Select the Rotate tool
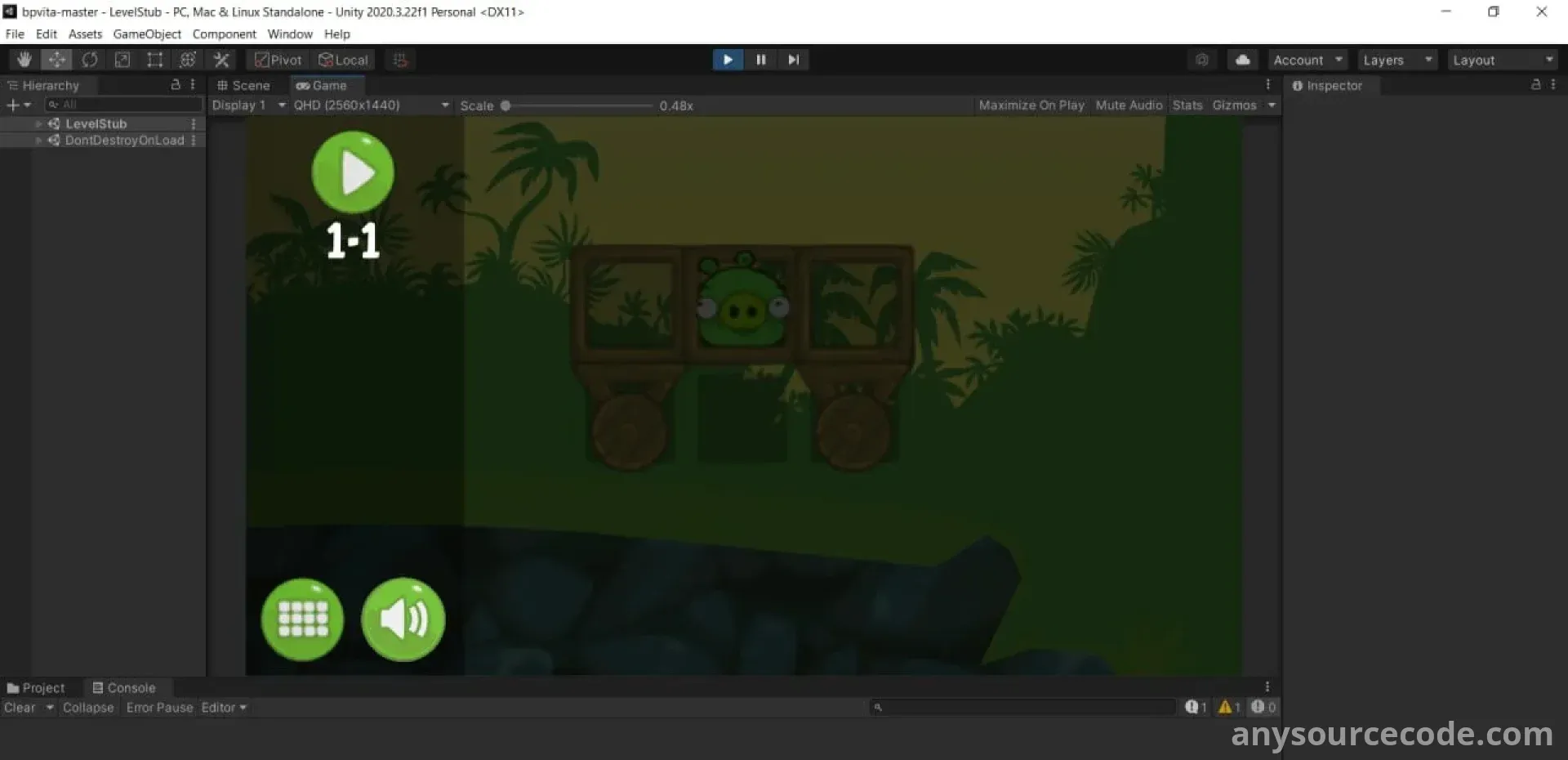Image resolution: width=1568 pixels, height=760 pixels. (90, 60)
